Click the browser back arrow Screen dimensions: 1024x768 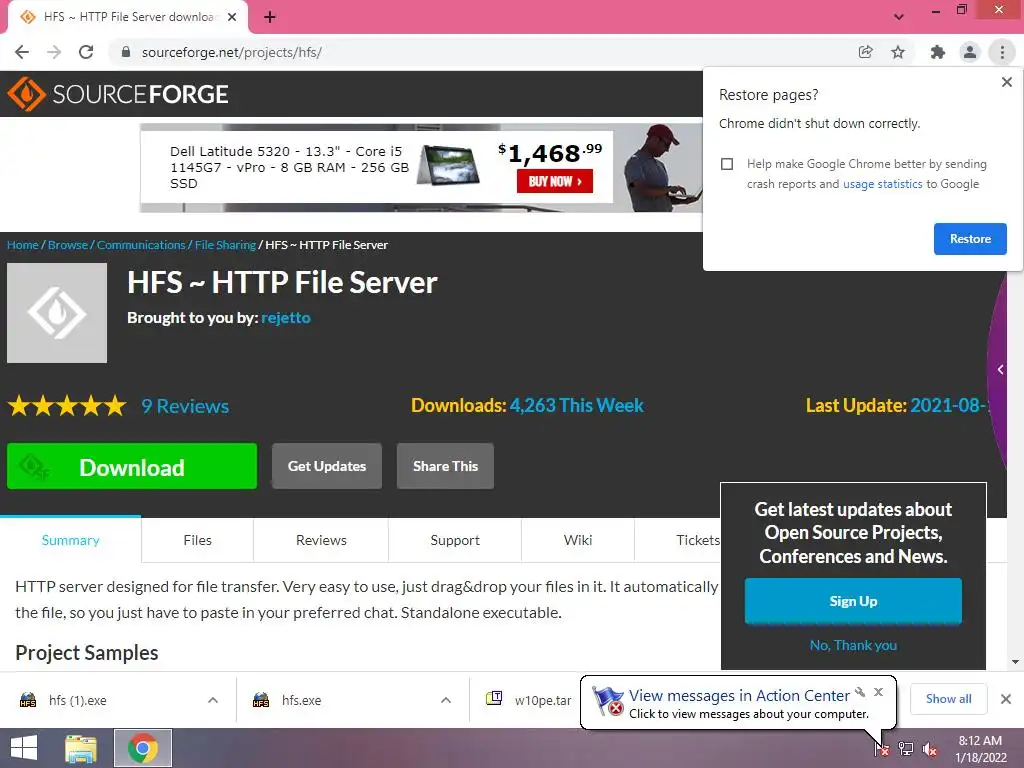[x=22, y=52]
